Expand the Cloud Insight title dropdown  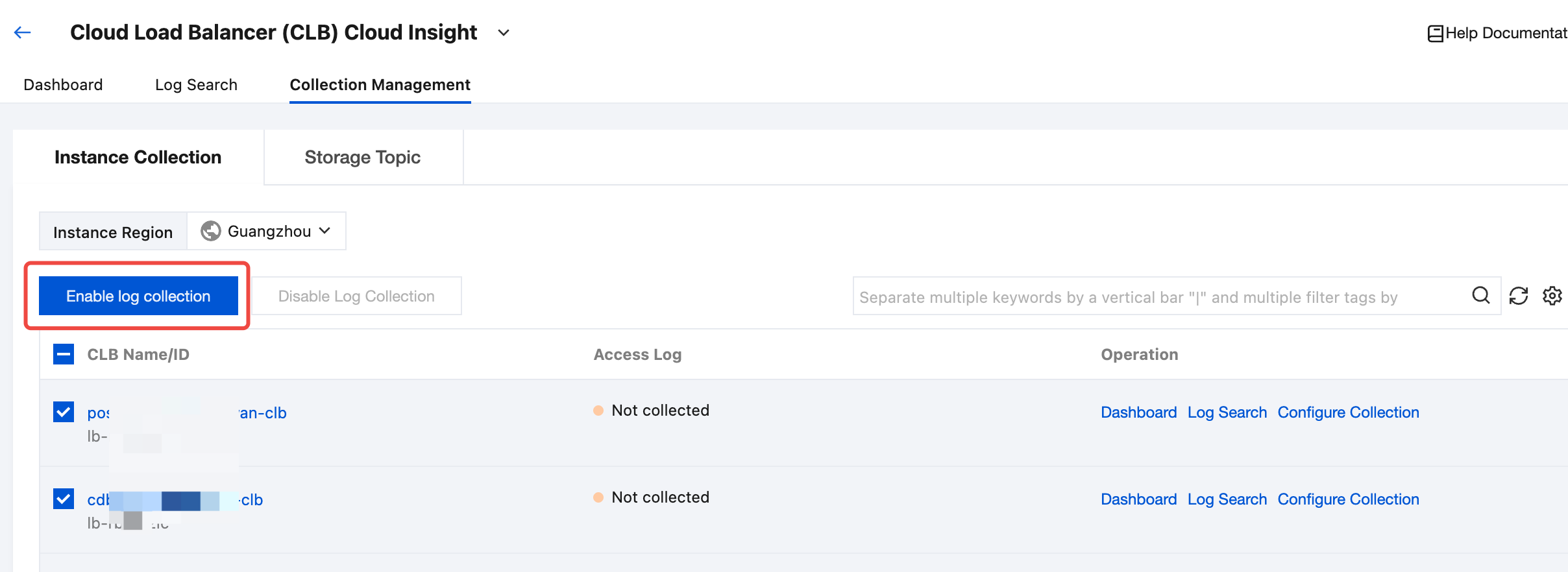[x=504, y=32]
